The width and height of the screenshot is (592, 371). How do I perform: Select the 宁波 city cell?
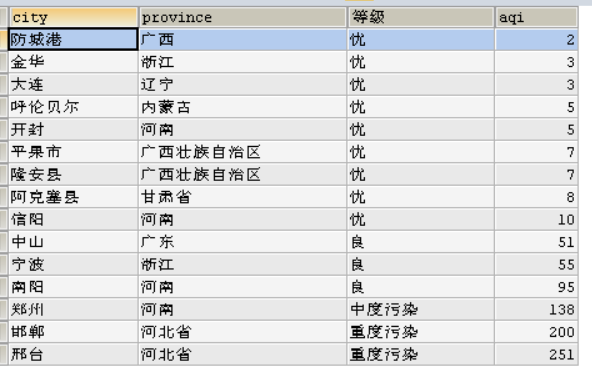click(73, 265)
